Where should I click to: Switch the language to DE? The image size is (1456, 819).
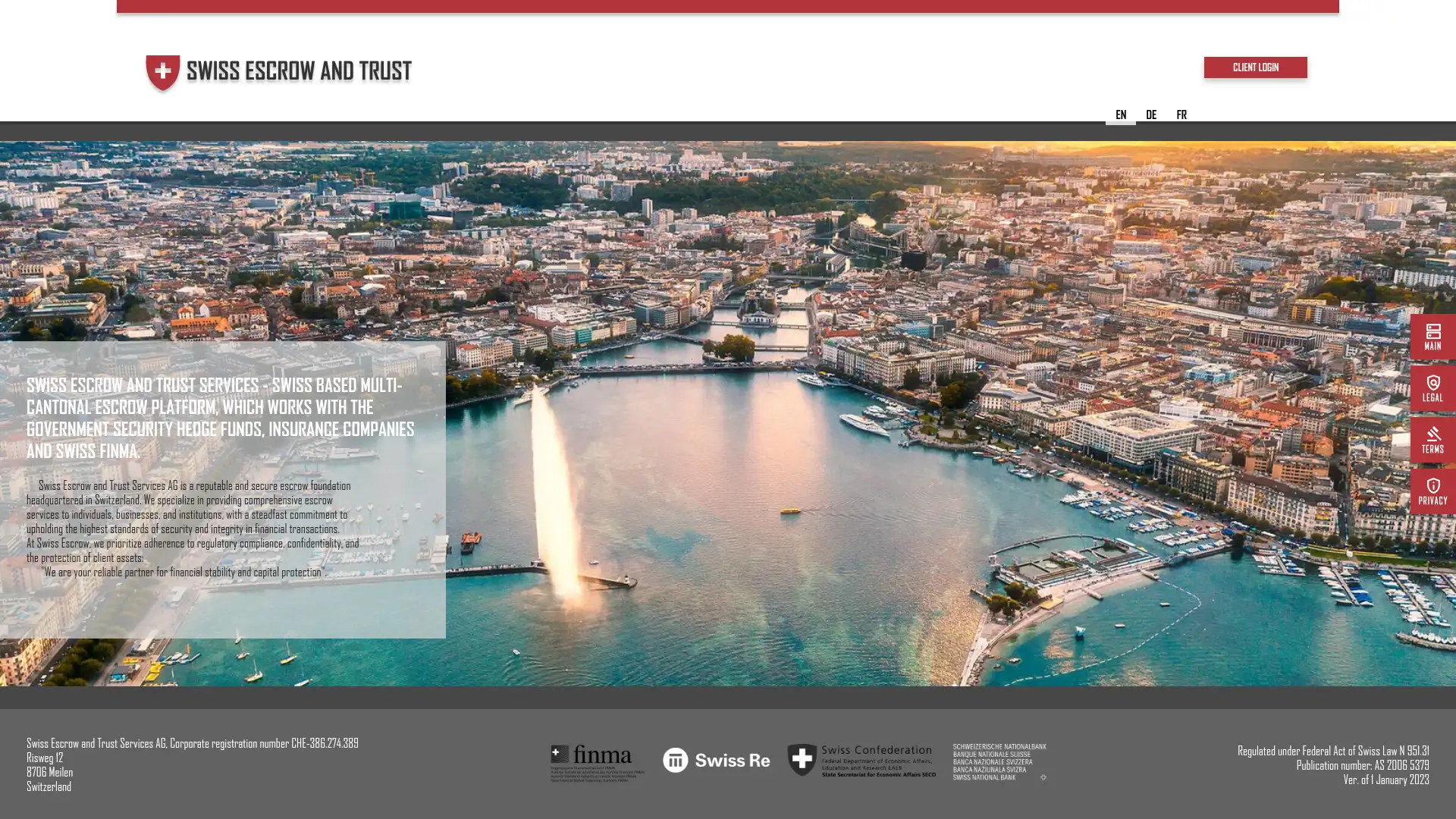(x=1151, y=115)
